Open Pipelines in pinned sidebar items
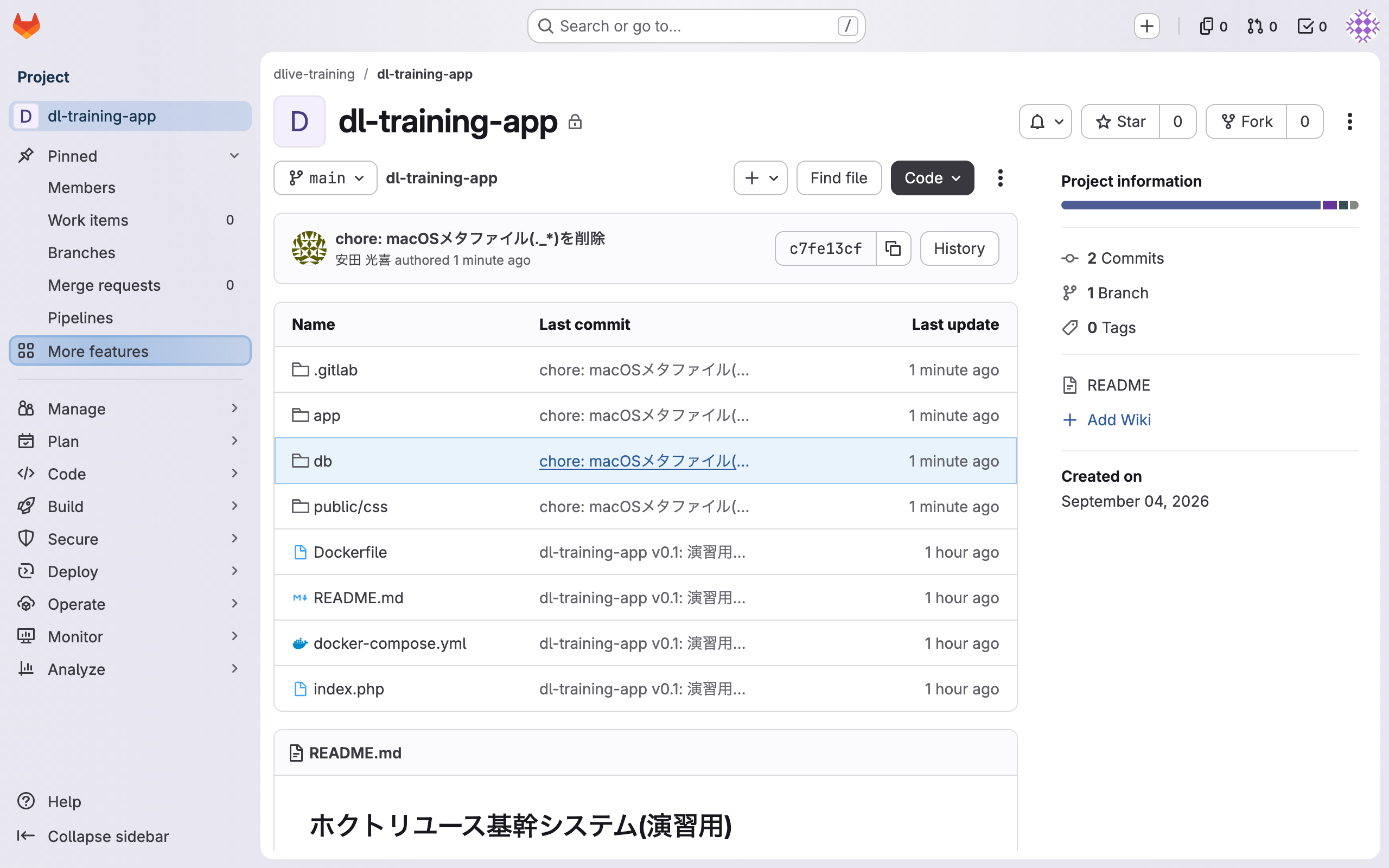The height and width of the screenshot is (868, 1389). (x=130, y=318)
